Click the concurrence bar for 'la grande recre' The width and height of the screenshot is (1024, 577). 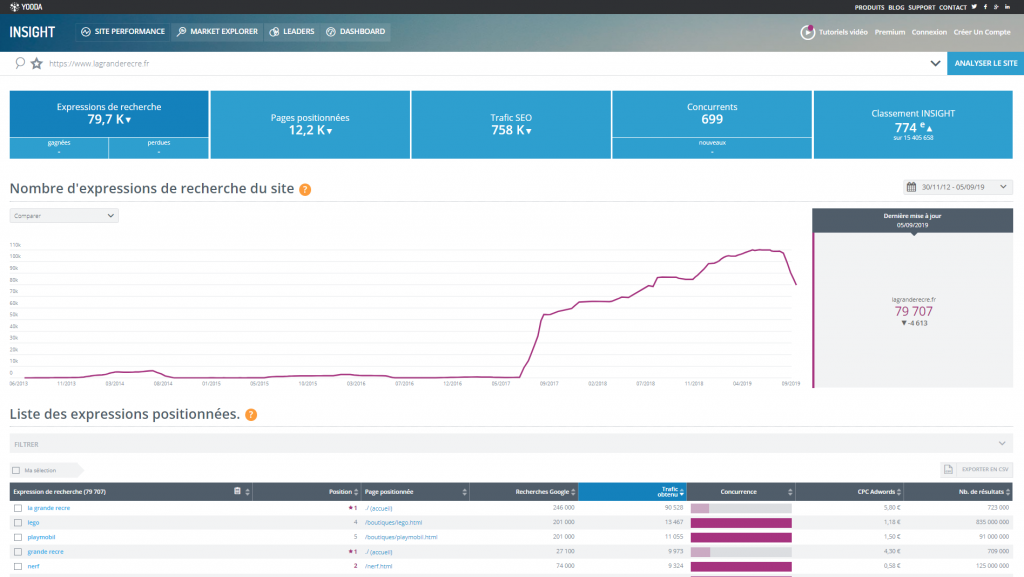741,508
